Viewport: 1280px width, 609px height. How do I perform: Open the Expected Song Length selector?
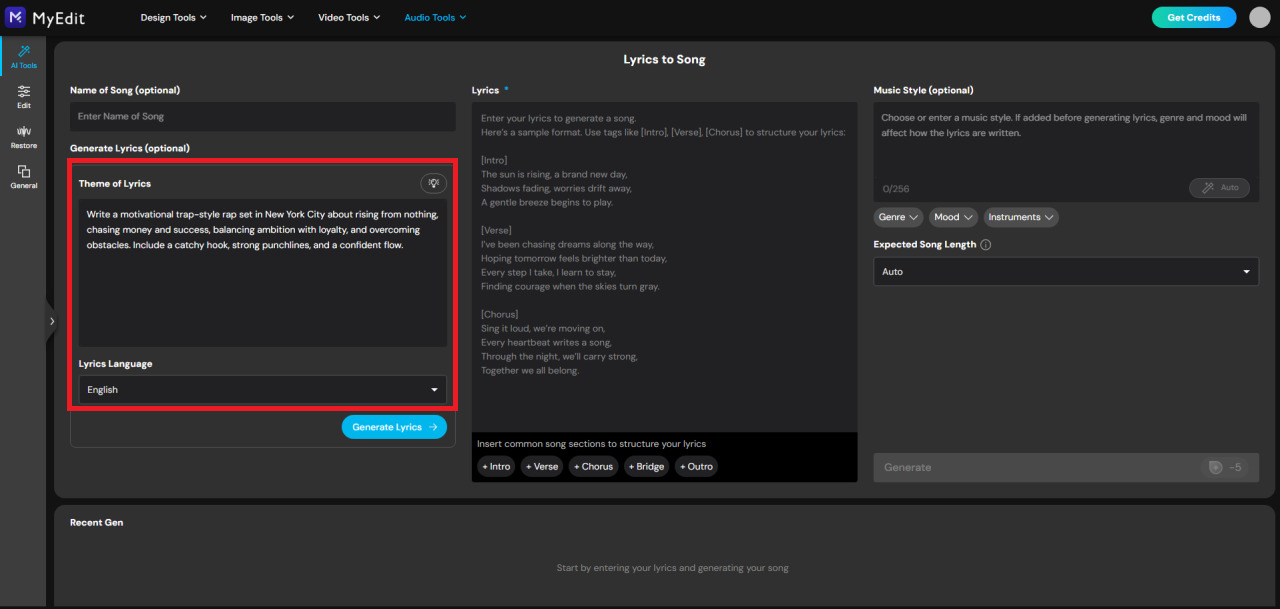(x=1065, y=271)
